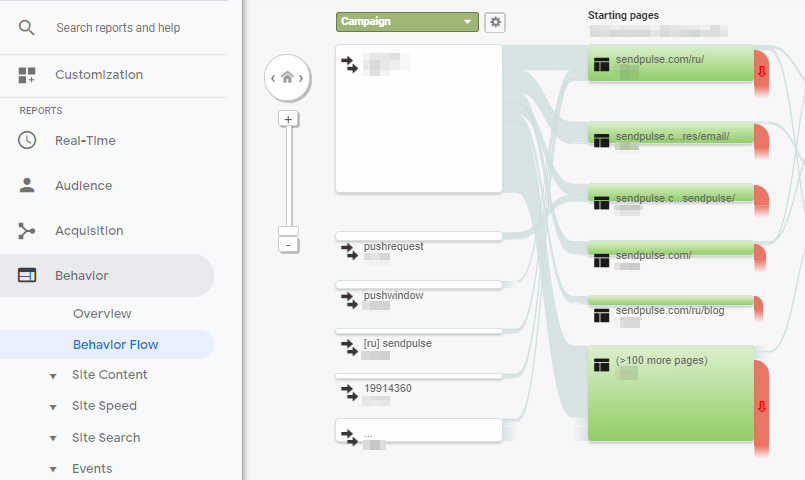Image resolution: width=805 pixels, height=480 pixels.
Task: Click the left arrow in flow navigator
Action: [273, 79]
